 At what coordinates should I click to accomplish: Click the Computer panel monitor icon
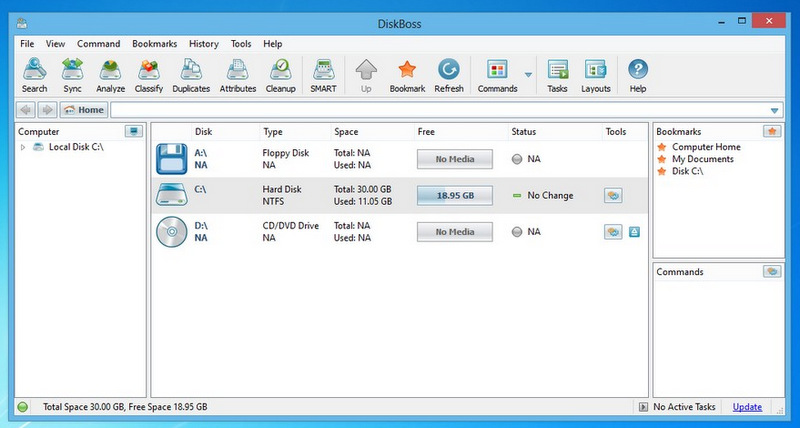pyautogui.click(x=134, y=132)
